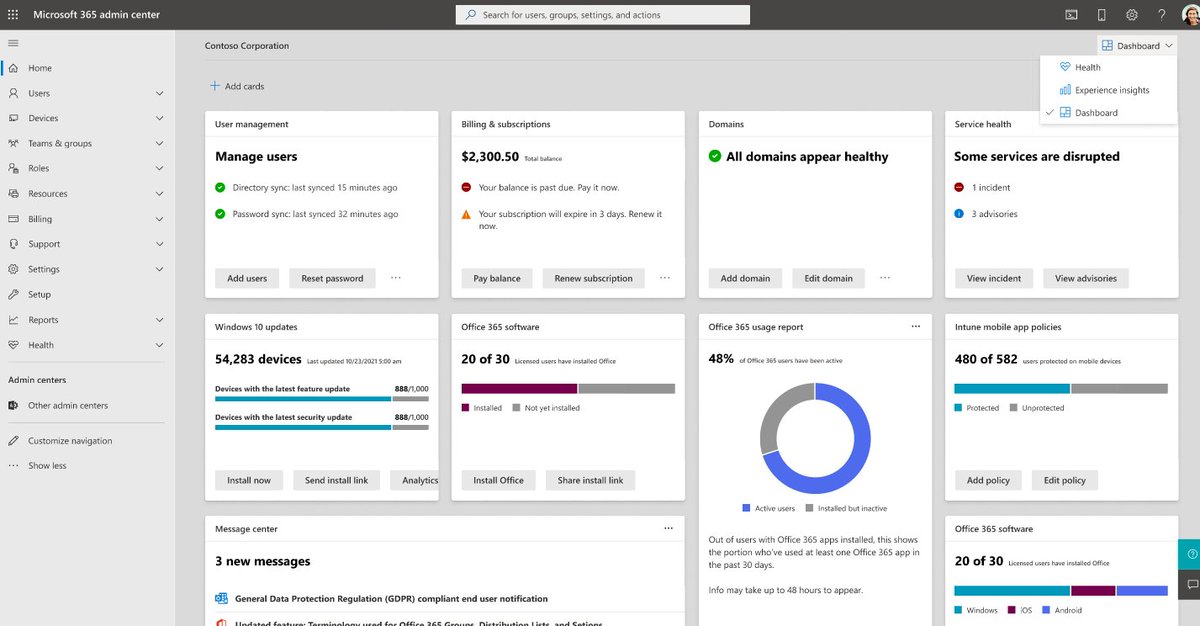Viewport: 1200px width, 626px height.
Task: Click the latest feature update progress bar
Action: pos(322,398)
